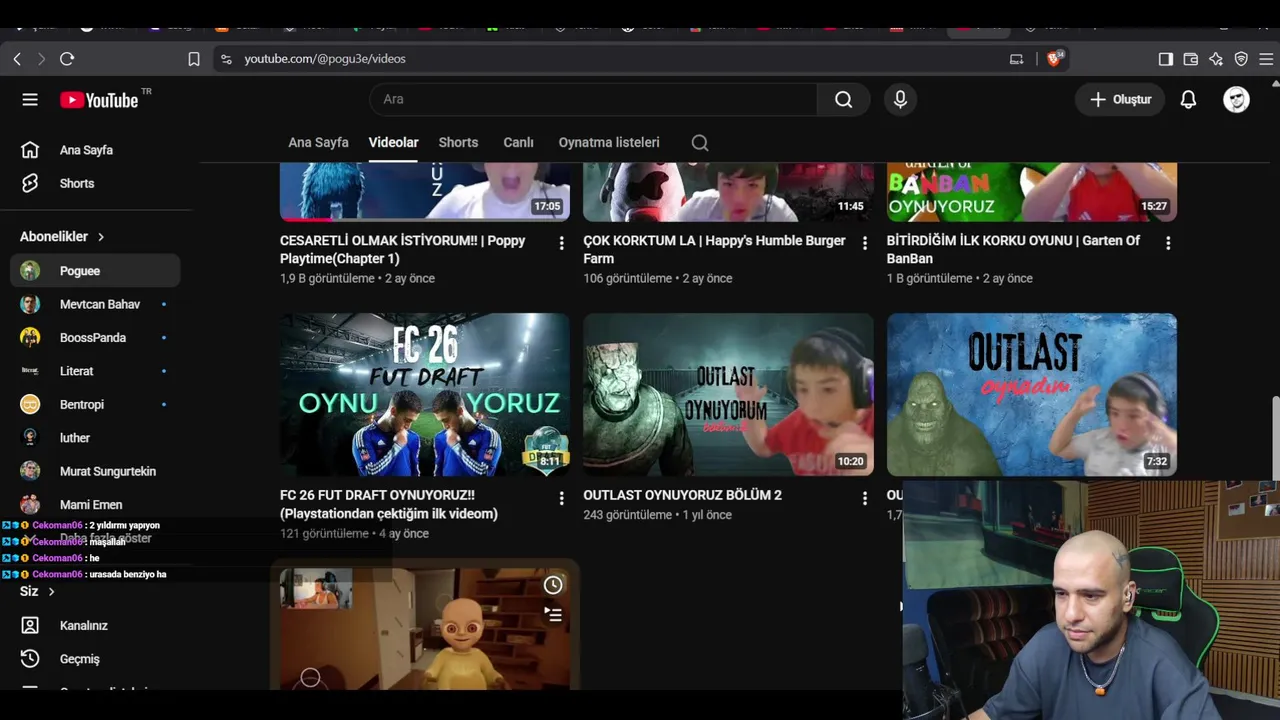Open the CESARETLİ OLMAK İSTİYORUM video title
This screenshot has height=720, width=1280.
pyautogui.click(x=403, y=250)
